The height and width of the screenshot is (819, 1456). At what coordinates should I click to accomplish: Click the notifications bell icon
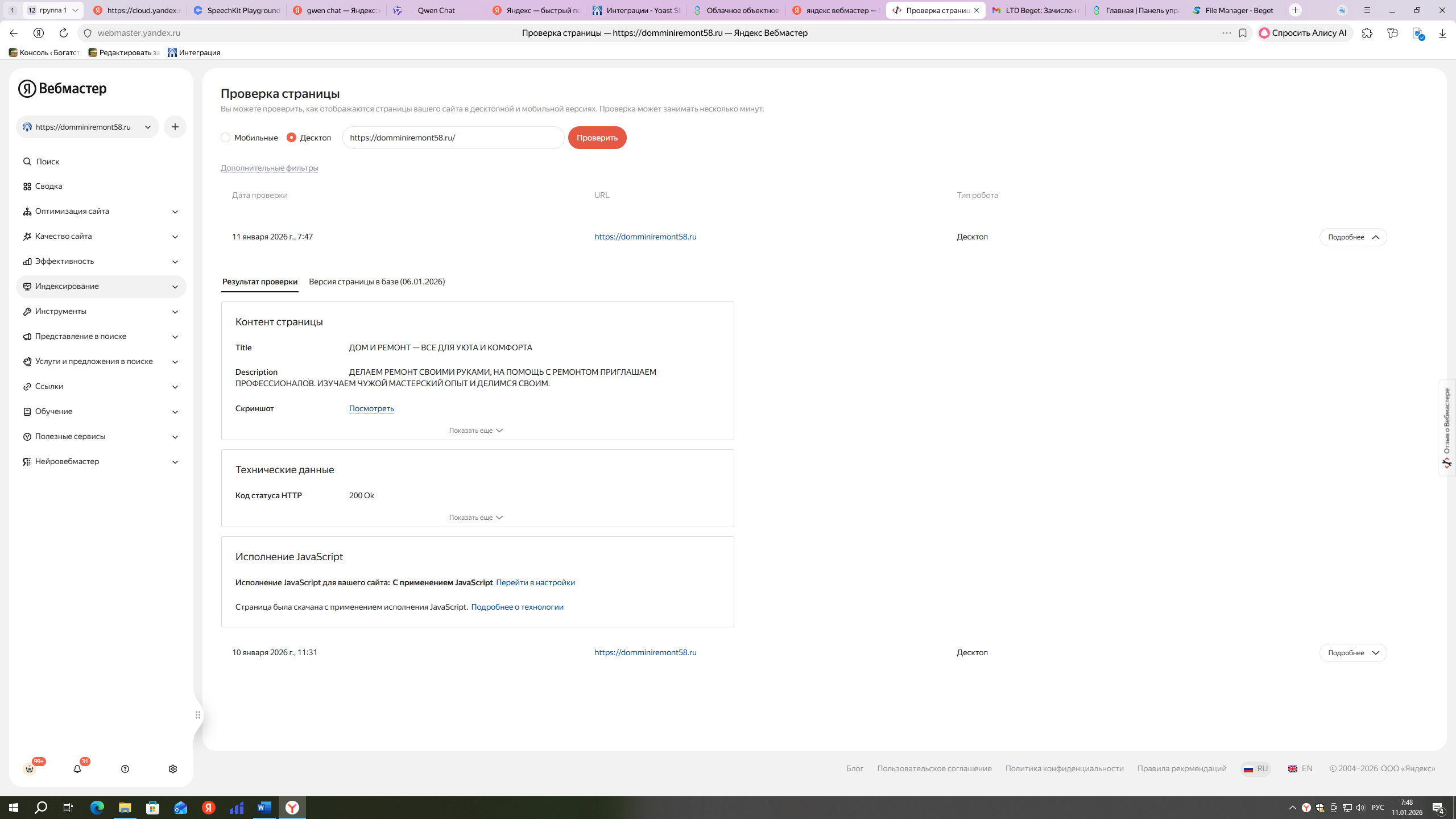tap(77, 769)
